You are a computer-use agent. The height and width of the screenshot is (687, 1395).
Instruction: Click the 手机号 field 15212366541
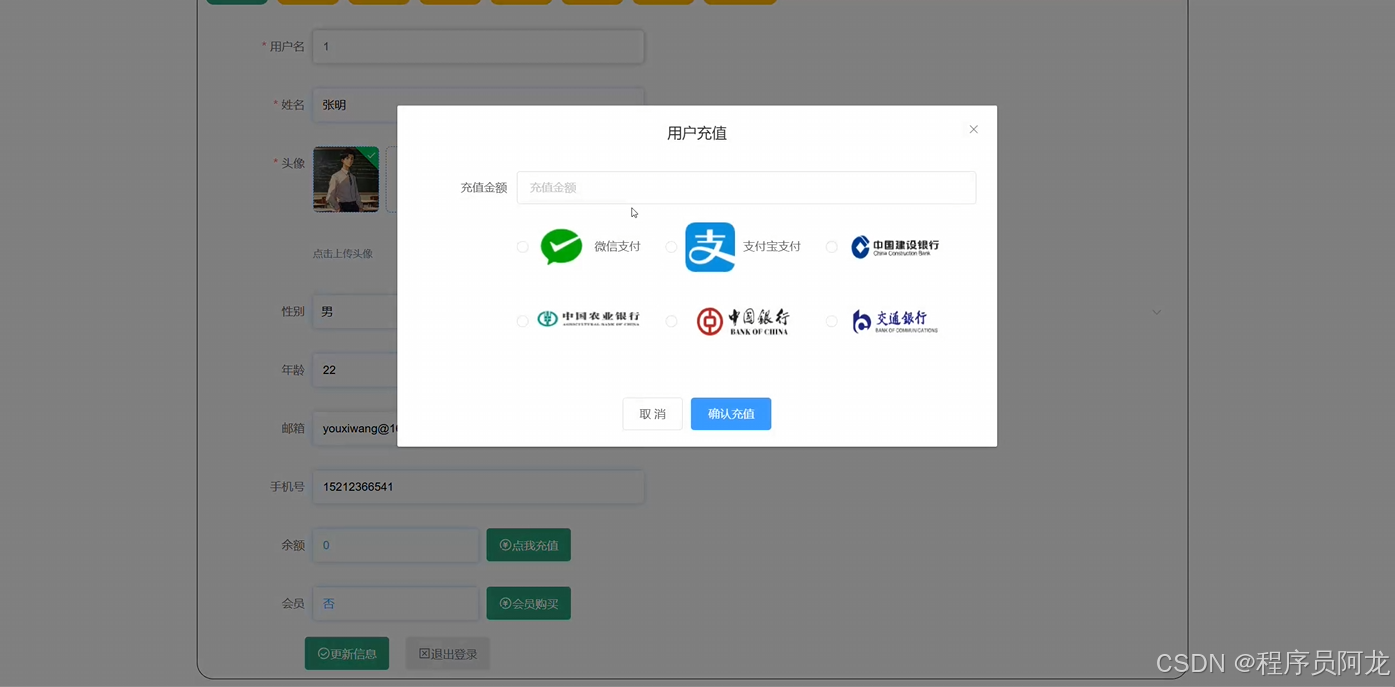click(478, 487)
